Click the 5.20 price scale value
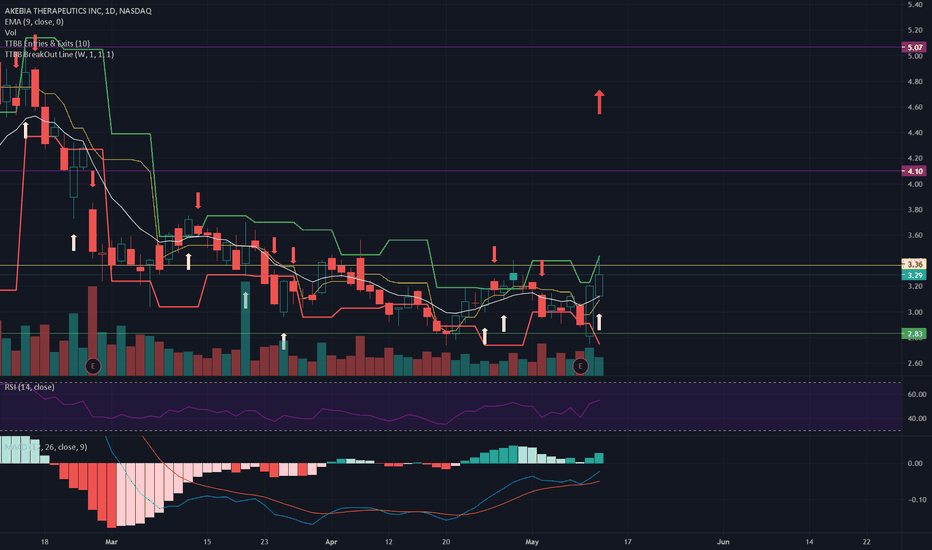 (x=915, y=30)
